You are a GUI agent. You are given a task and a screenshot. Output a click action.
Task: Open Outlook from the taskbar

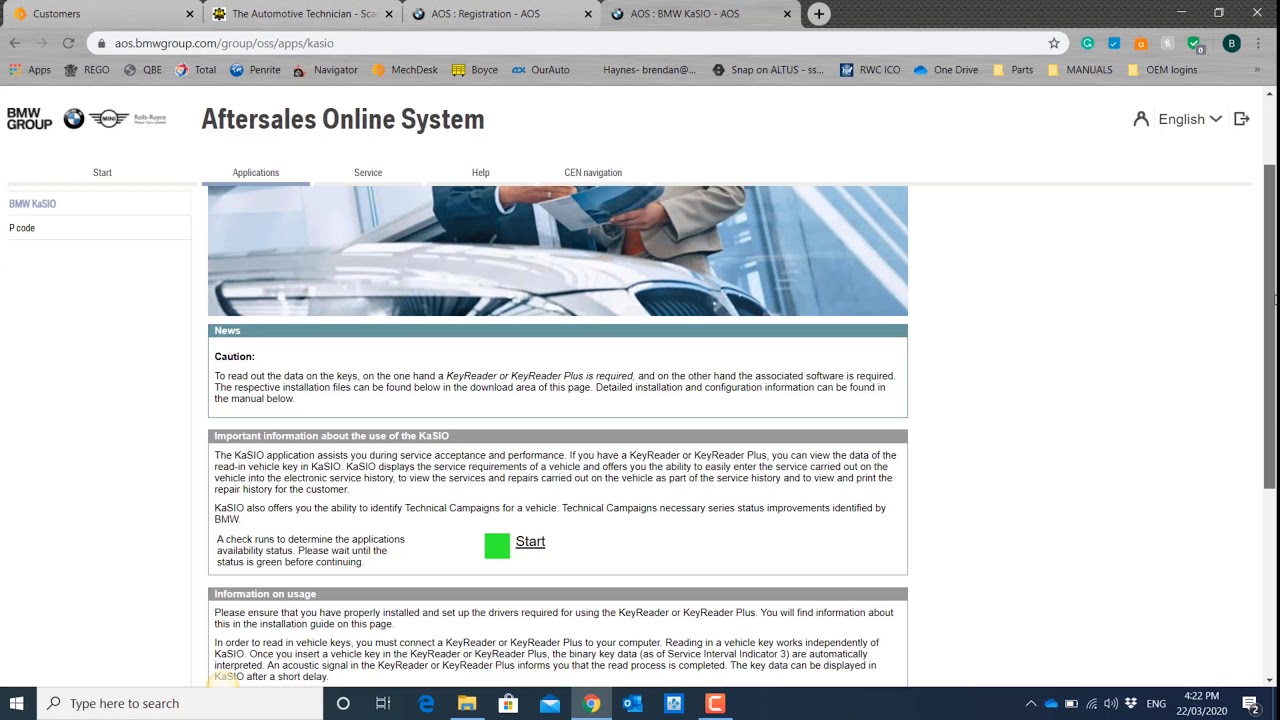click(x=632, y=703)
